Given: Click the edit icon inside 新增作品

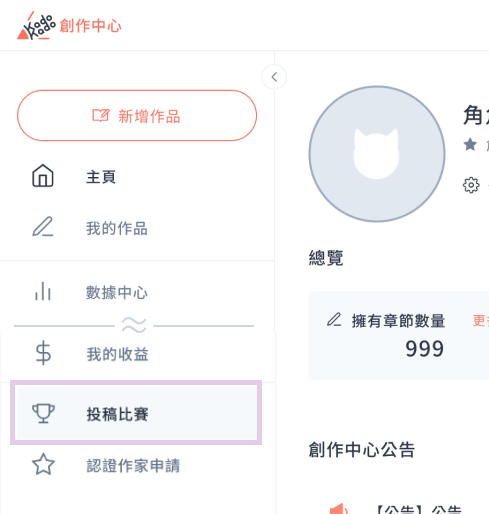Looking at the screenshot, I should pyautogui.click(x=101, y=115).
